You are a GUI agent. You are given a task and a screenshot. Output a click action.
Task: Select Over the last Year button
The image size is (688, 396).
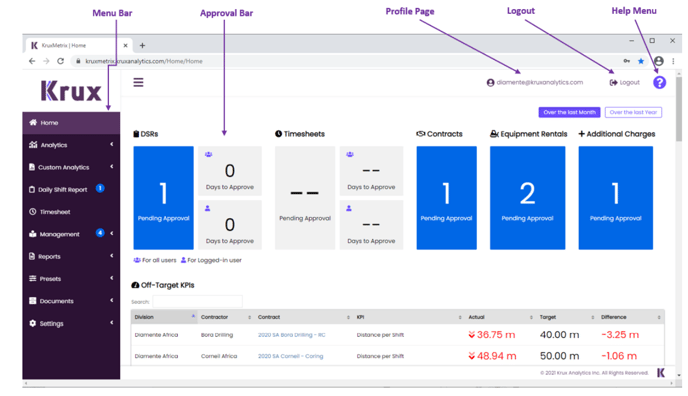coord(633,112)
